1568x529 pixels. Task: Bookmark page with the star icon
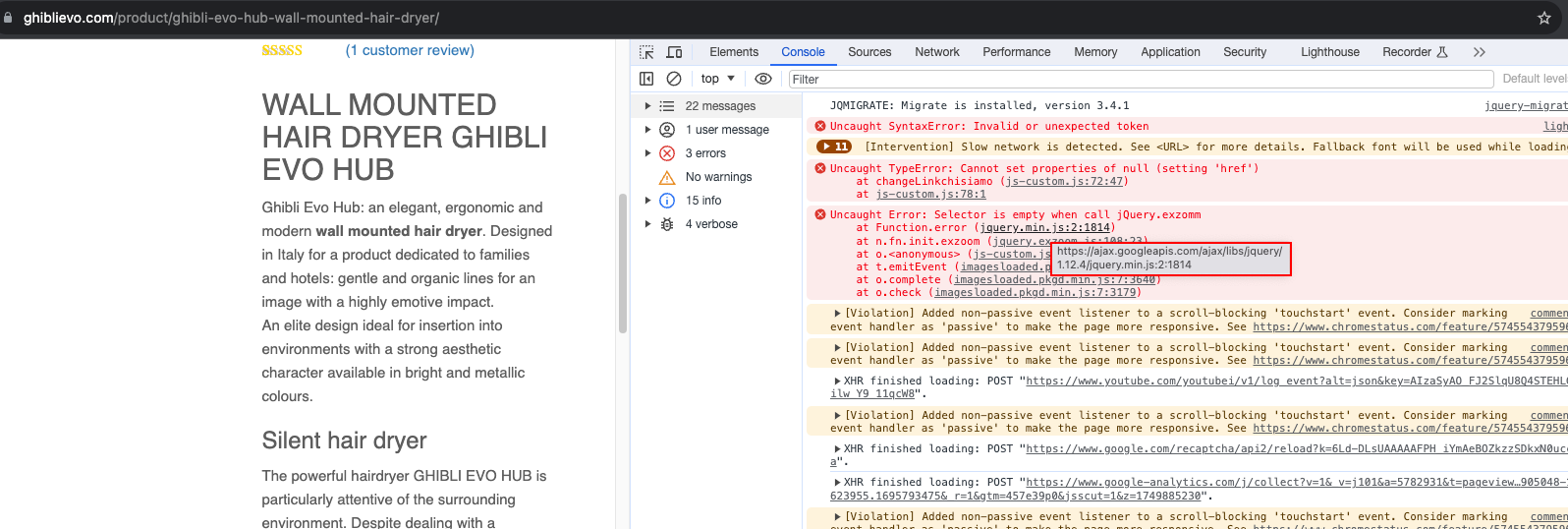click(x=1544, y=18)
